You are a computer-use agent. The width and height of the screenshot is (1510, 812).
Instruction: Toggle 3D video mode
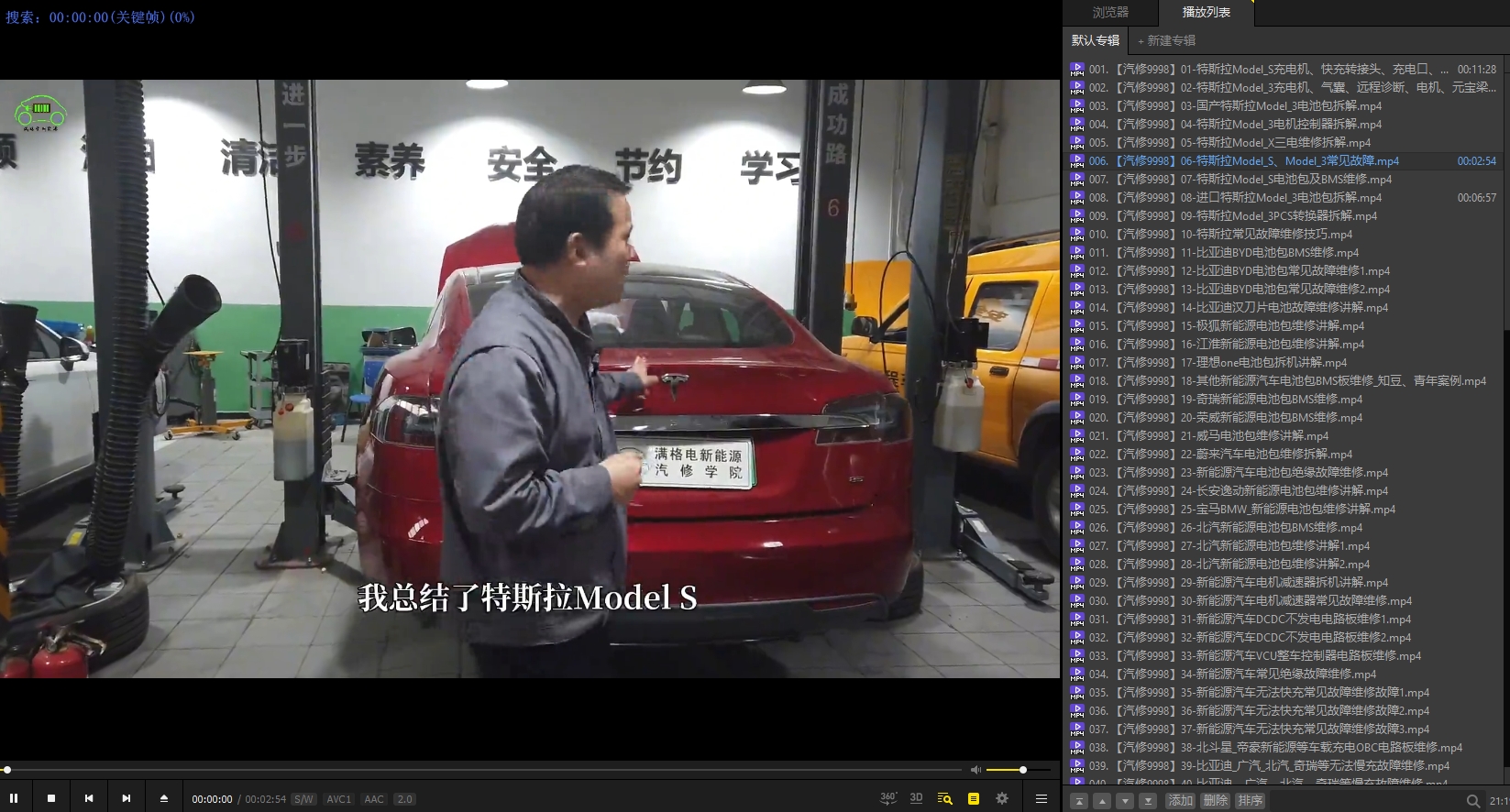[x=916, y=798]
